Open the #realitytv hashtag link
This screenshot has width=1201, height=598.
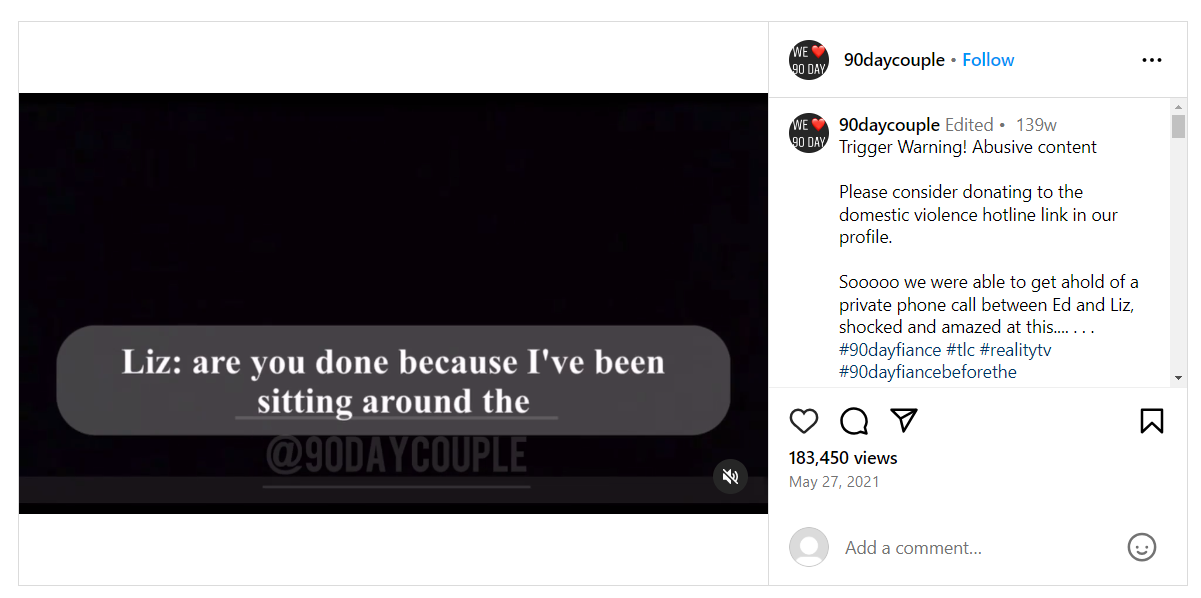(x=1015, y=350)
